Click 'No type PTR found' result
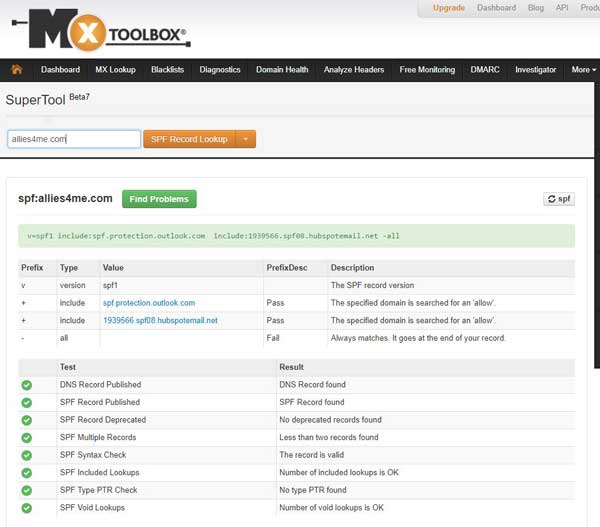The height and width of the screenshot is (527, 600). (x=313, y=490)
